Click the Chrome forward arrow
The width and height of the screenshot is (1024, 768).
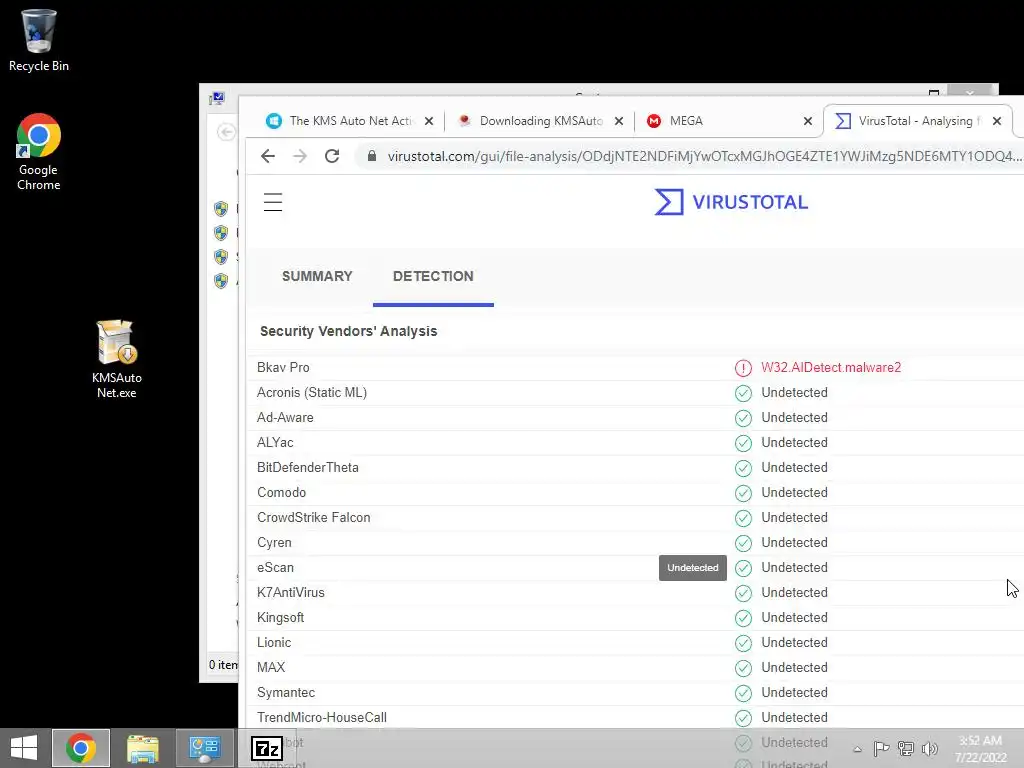(300, 156)
